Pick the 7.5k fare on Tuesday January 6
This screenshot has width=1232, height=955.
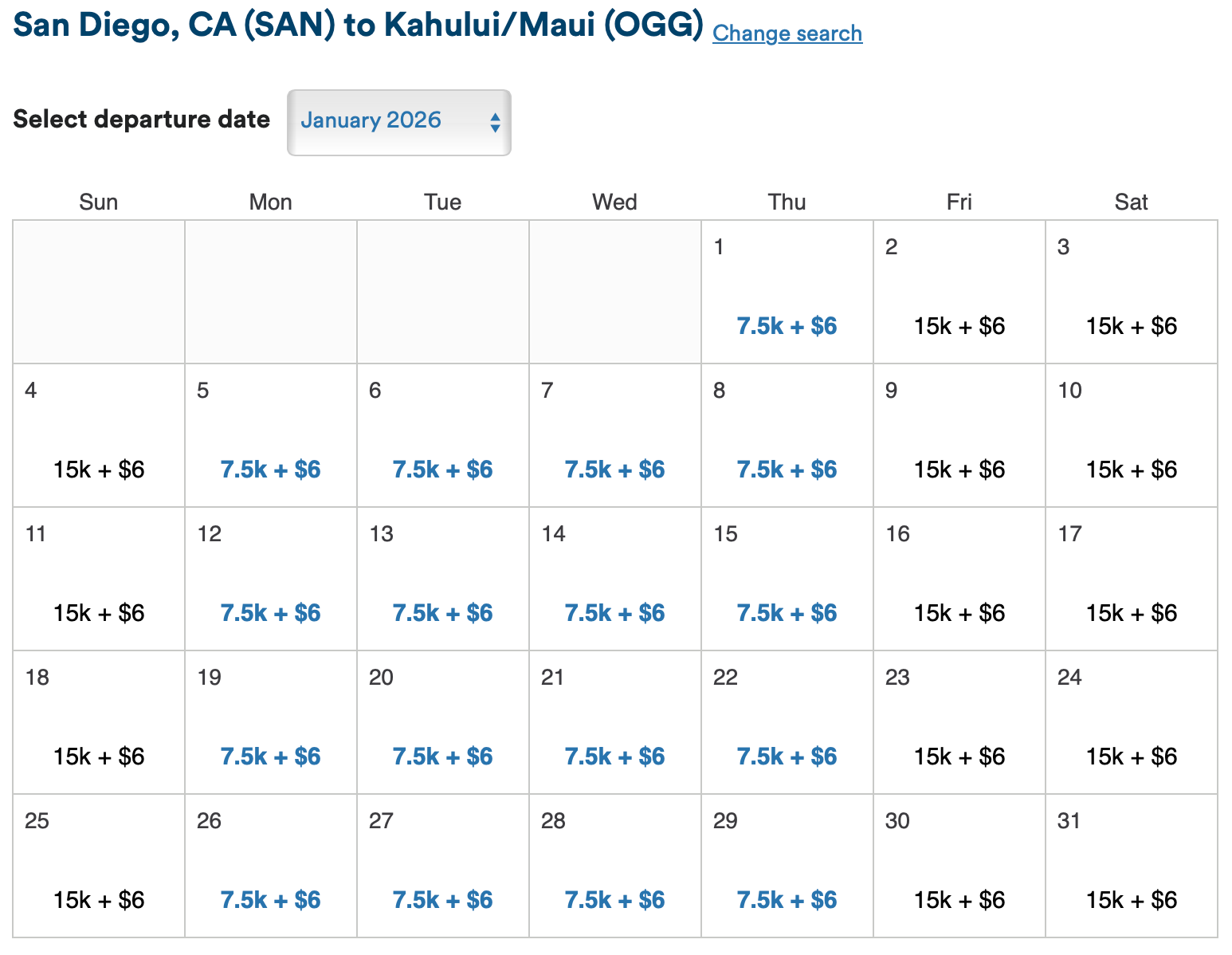point(442,470)
